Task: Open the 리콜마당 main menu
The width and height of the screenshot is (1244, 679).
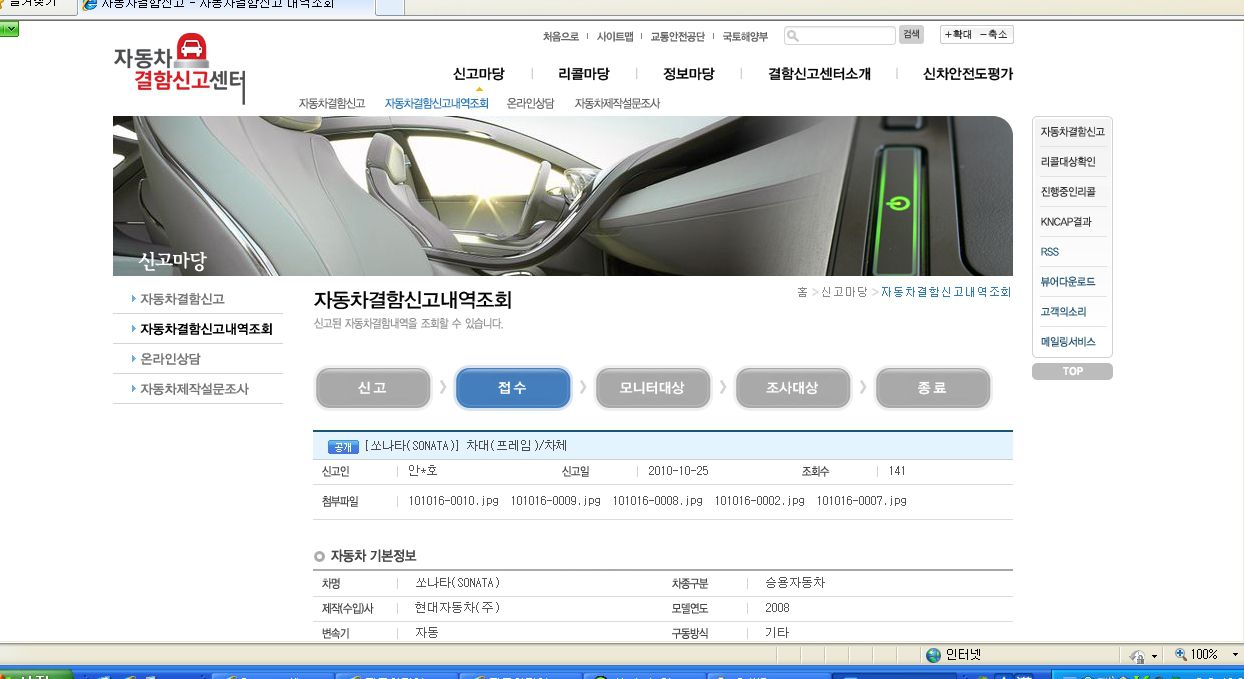Action: (x=584, y=74)
